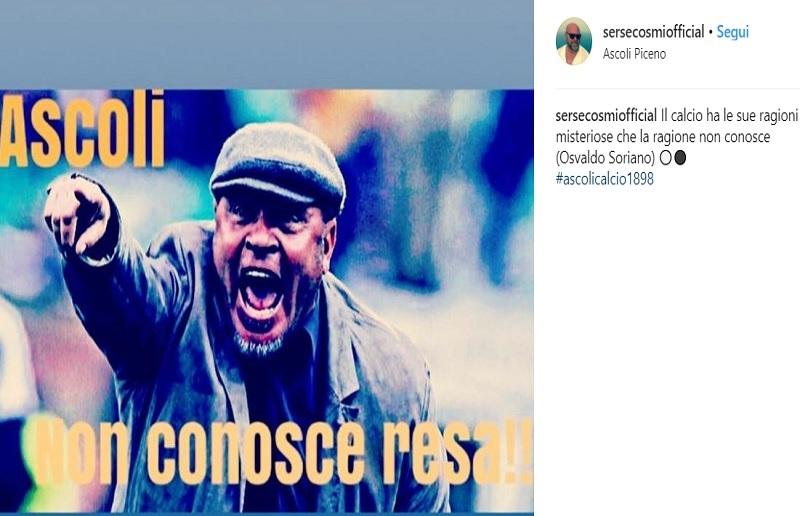Open the hashtag #ascolicalcio1898
Screen dimensions: 800x516
[605, 179]
